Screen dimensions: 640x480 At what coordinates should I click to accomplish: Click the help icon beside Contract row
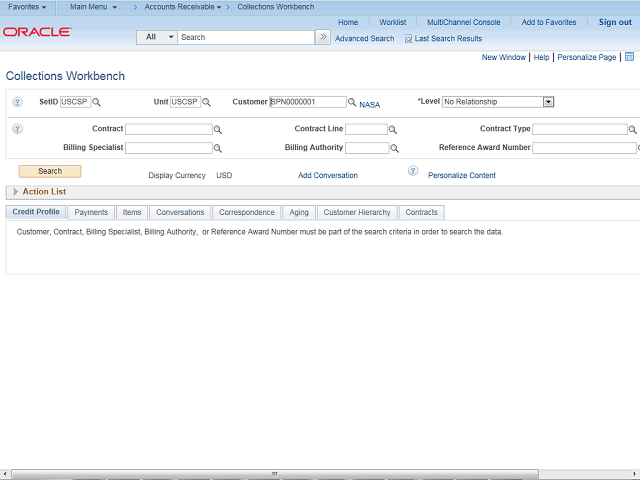[17, 129]
